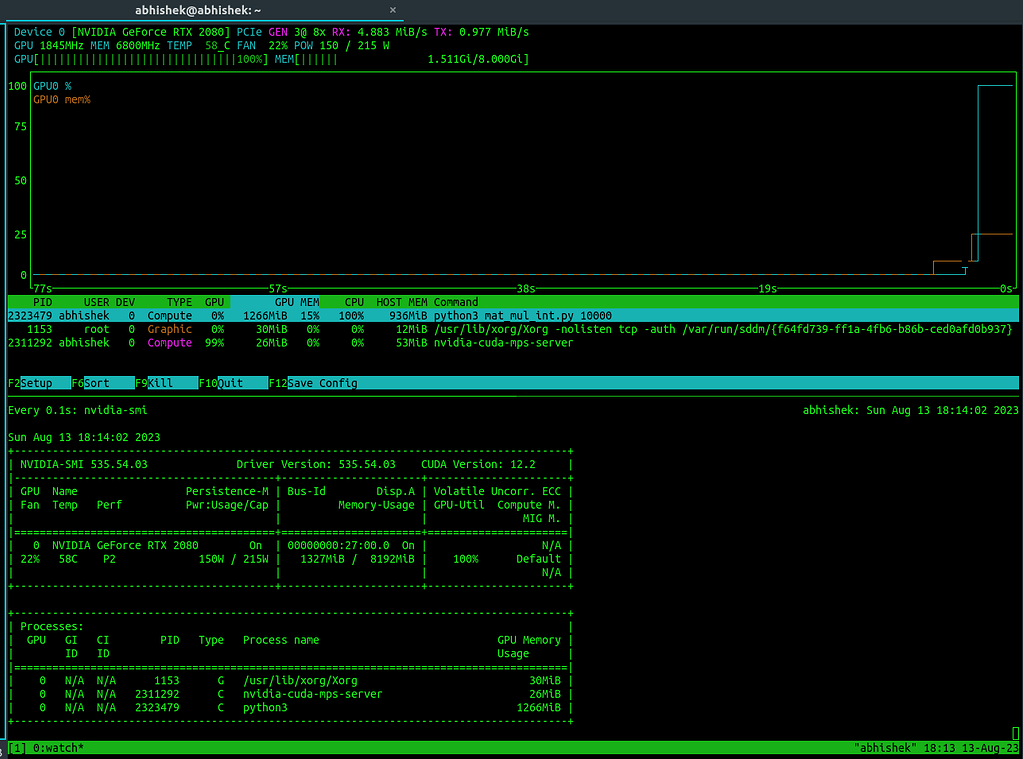
Task: Click the GPU0 % graph legend
Action: pyautogui.click(x=53, y=86)
